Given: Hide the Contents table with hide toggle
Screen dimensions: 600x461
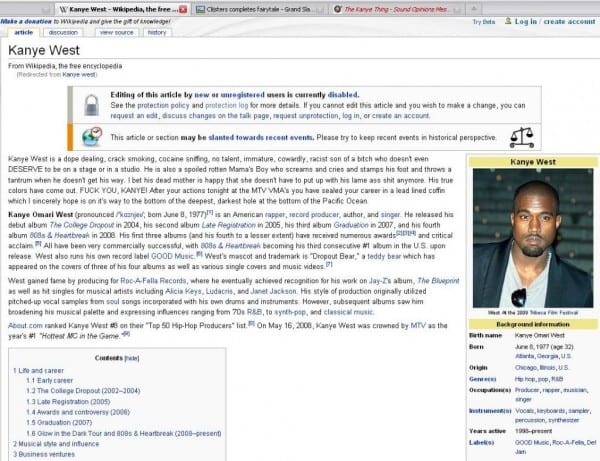Looking at the screenshot, I should point(132,358).
